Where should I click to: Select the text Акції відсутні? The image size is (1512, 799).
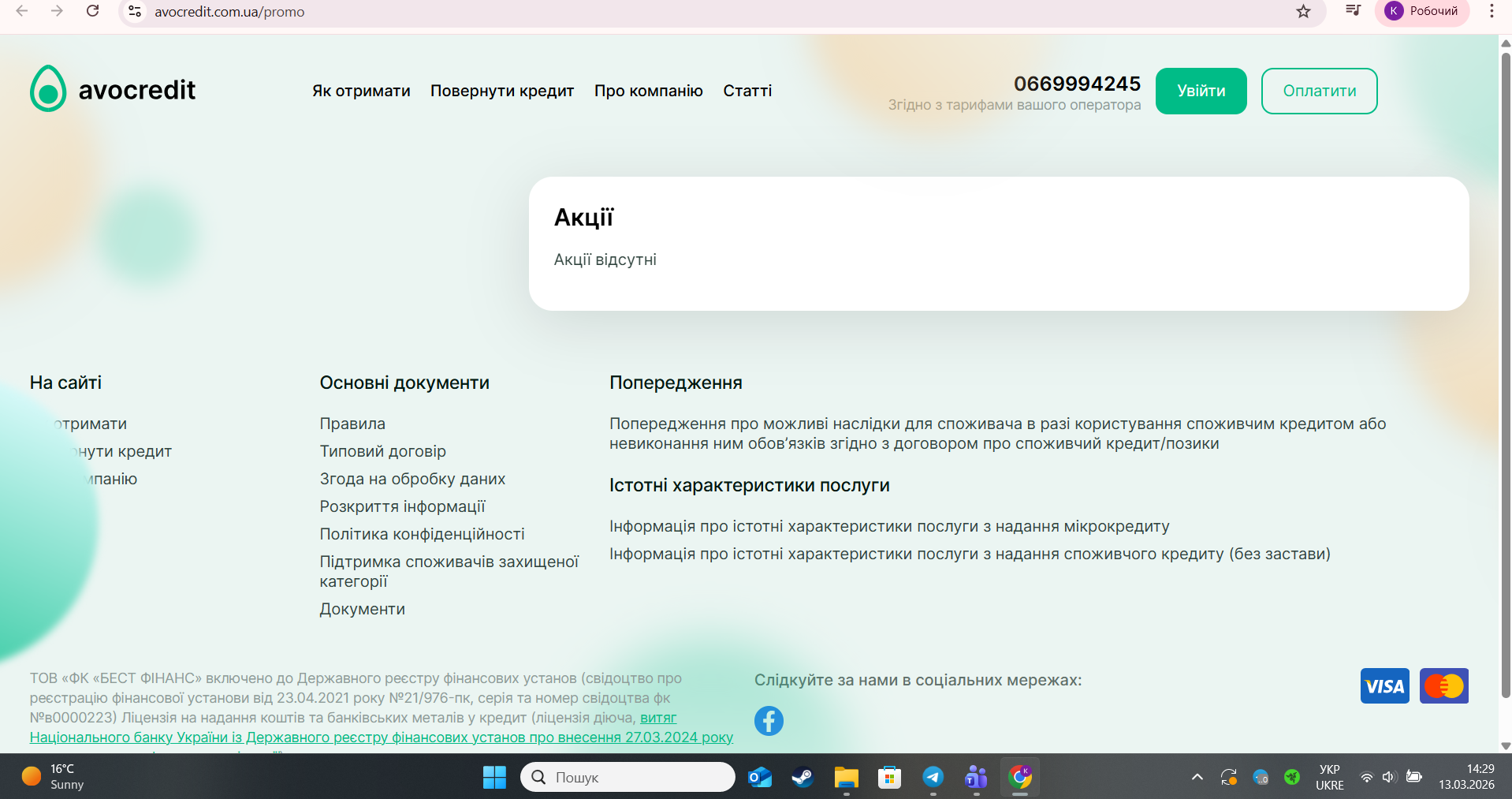(605, 259)
